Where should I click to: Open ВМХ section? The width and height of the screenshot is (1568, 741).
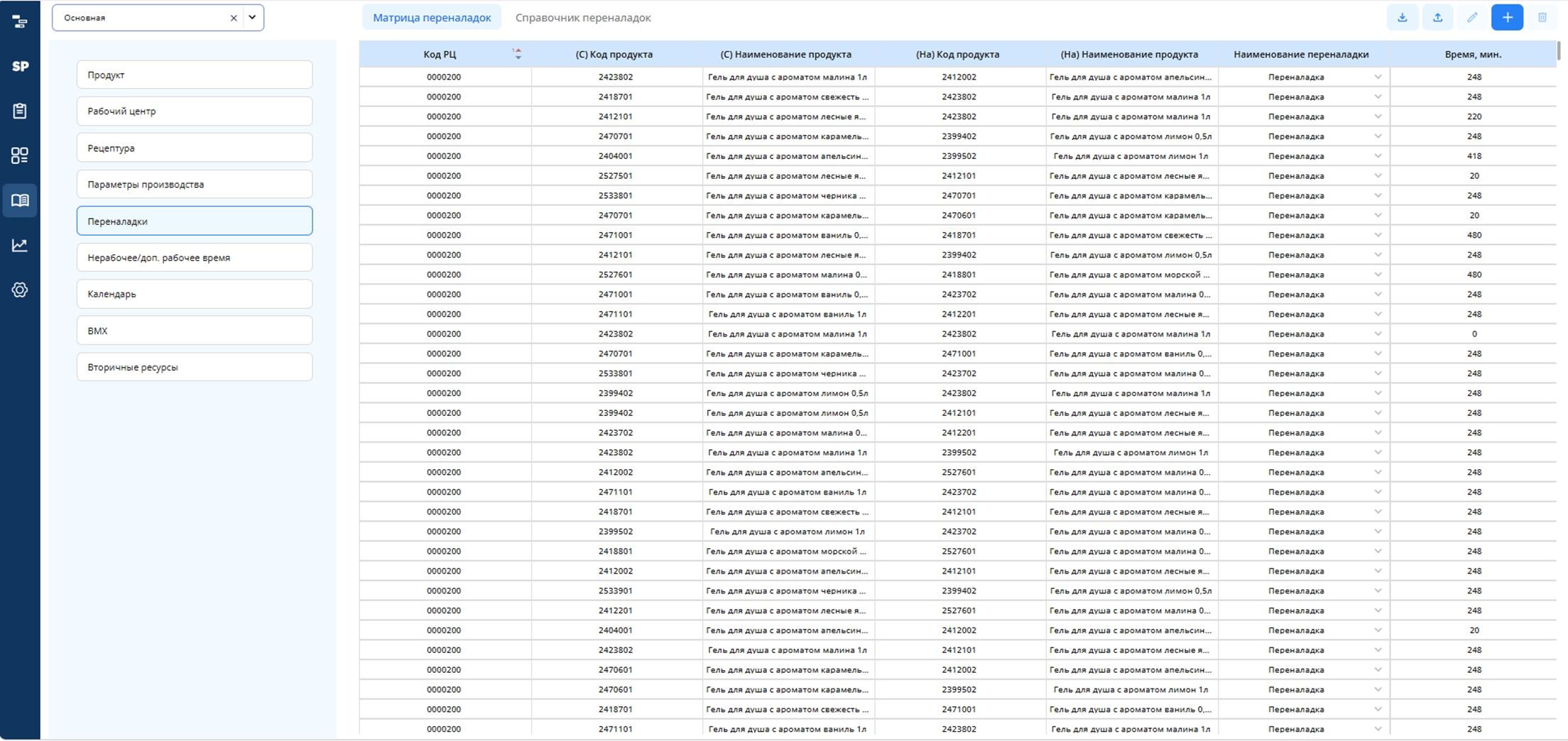tap(195, 331)
